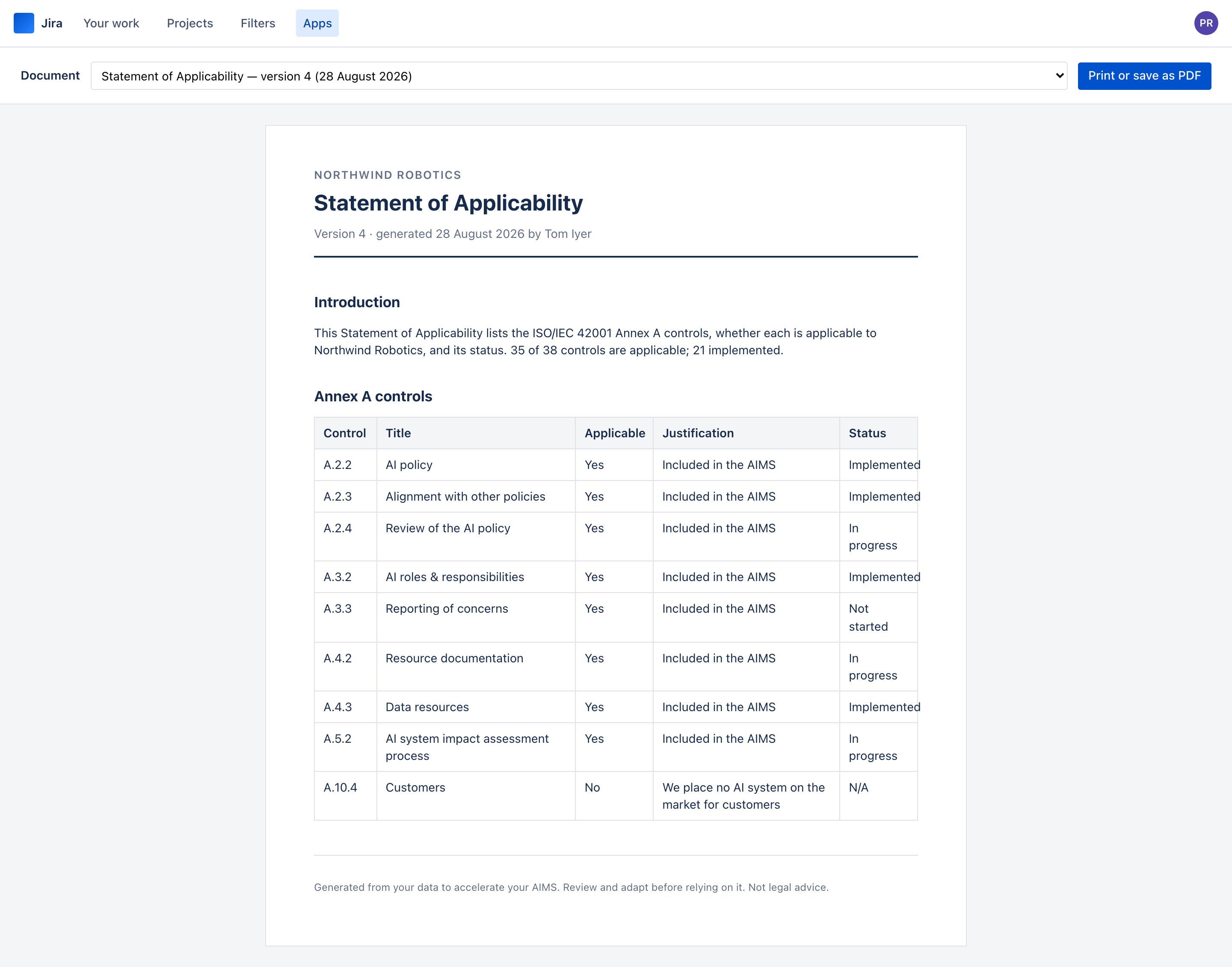1232x967 pixels.
Task: Click control ID A.4.3
Action: coord(337,707)
